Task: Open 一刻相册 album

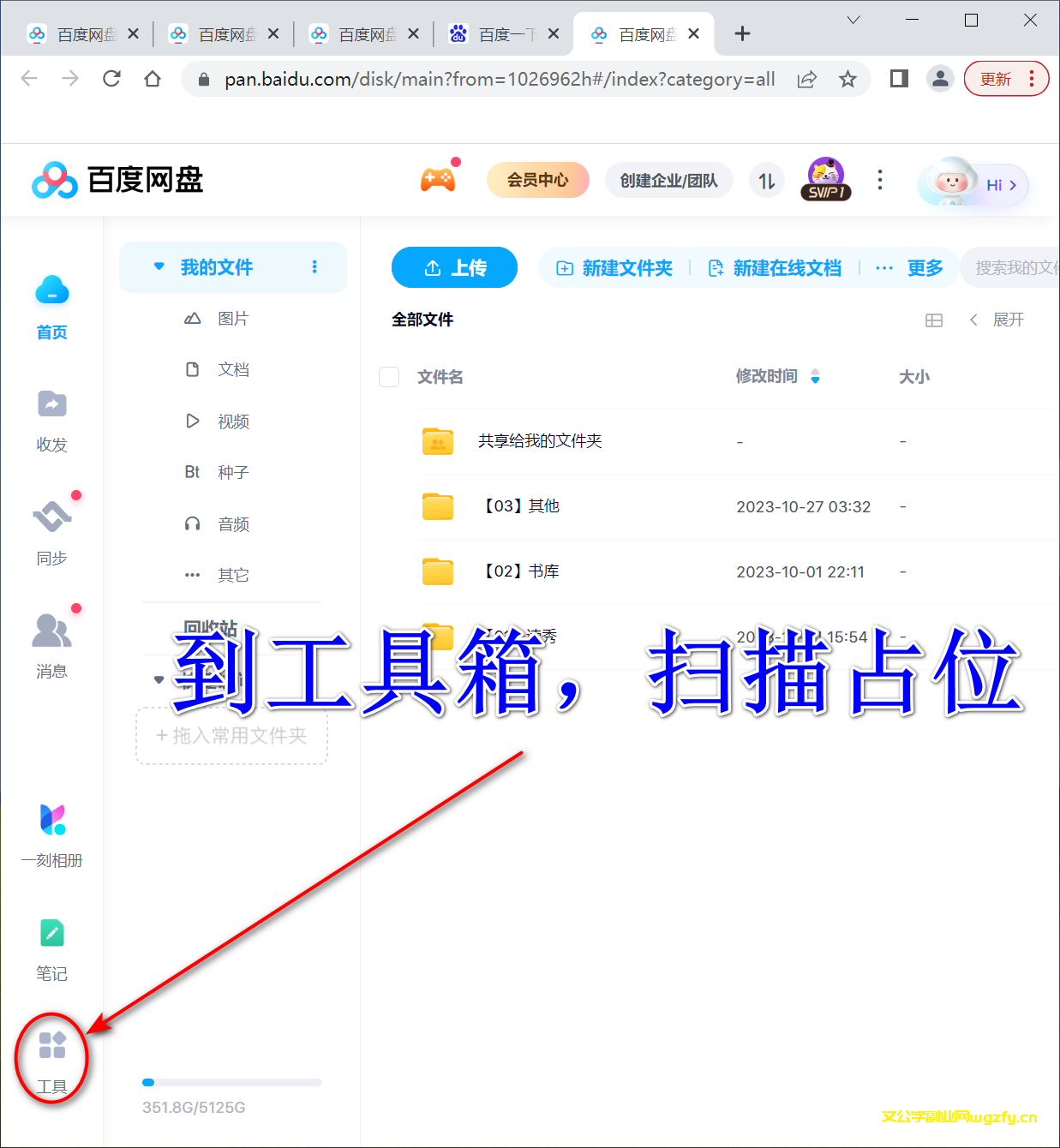Action: click(51, 836)
